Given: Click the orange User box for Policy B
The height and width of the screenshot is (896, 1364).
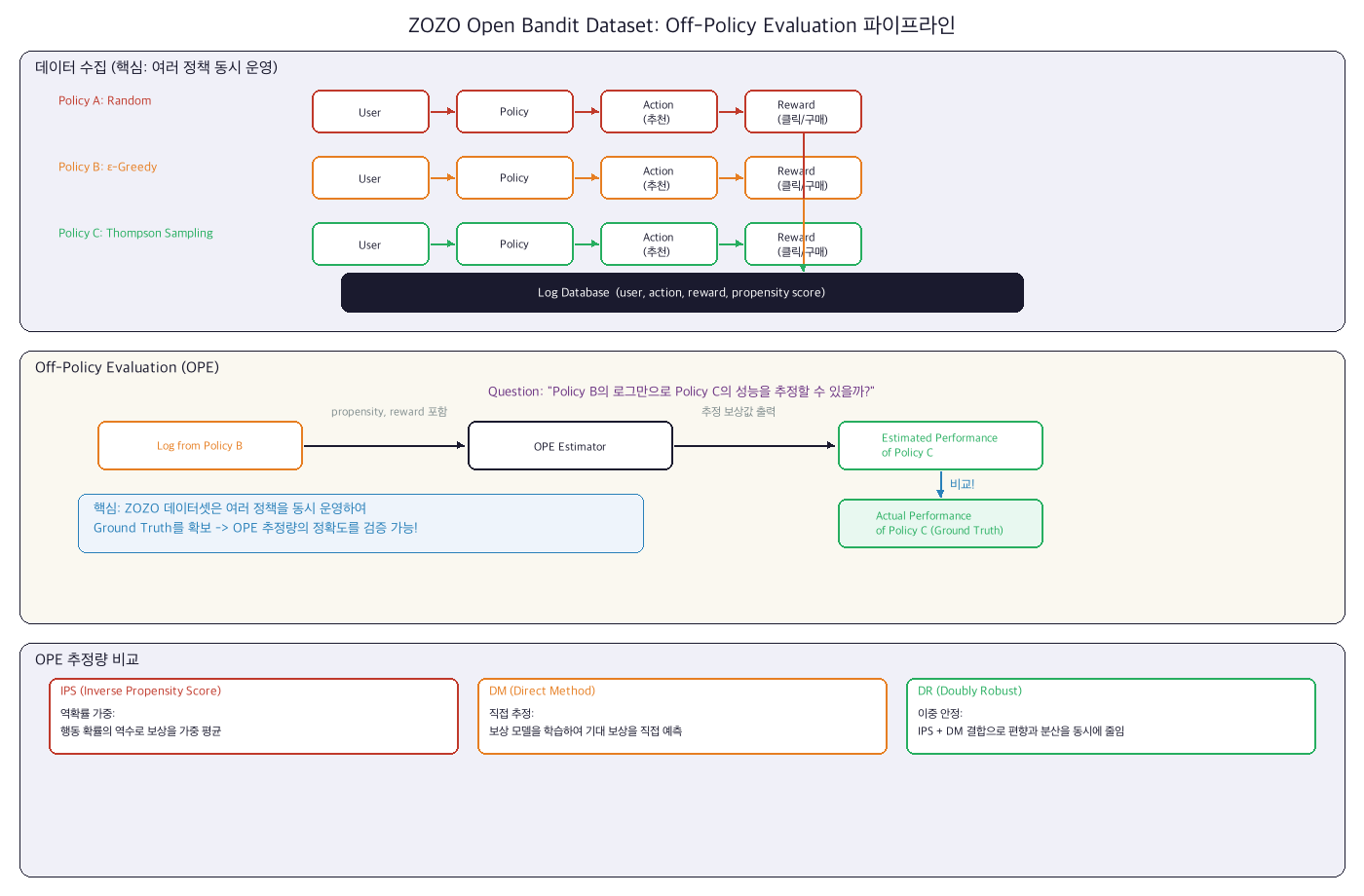Looking at the screenshot, I should 370,178.
